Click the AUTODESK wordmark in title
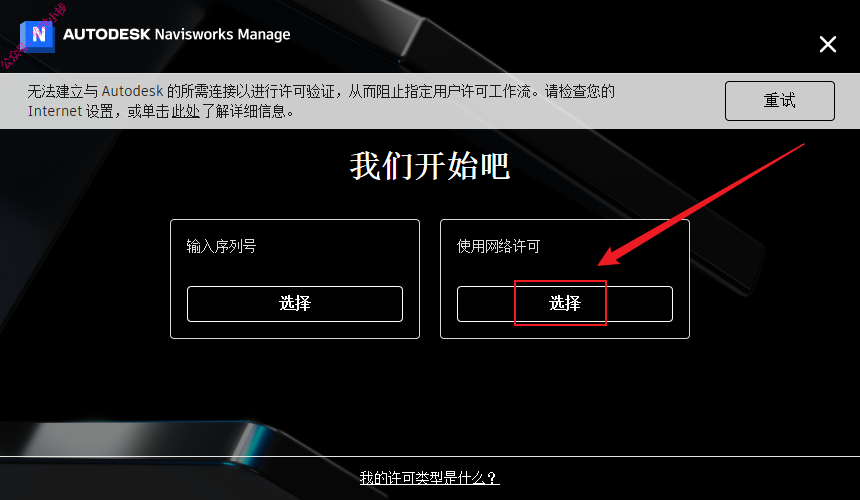 106,34
